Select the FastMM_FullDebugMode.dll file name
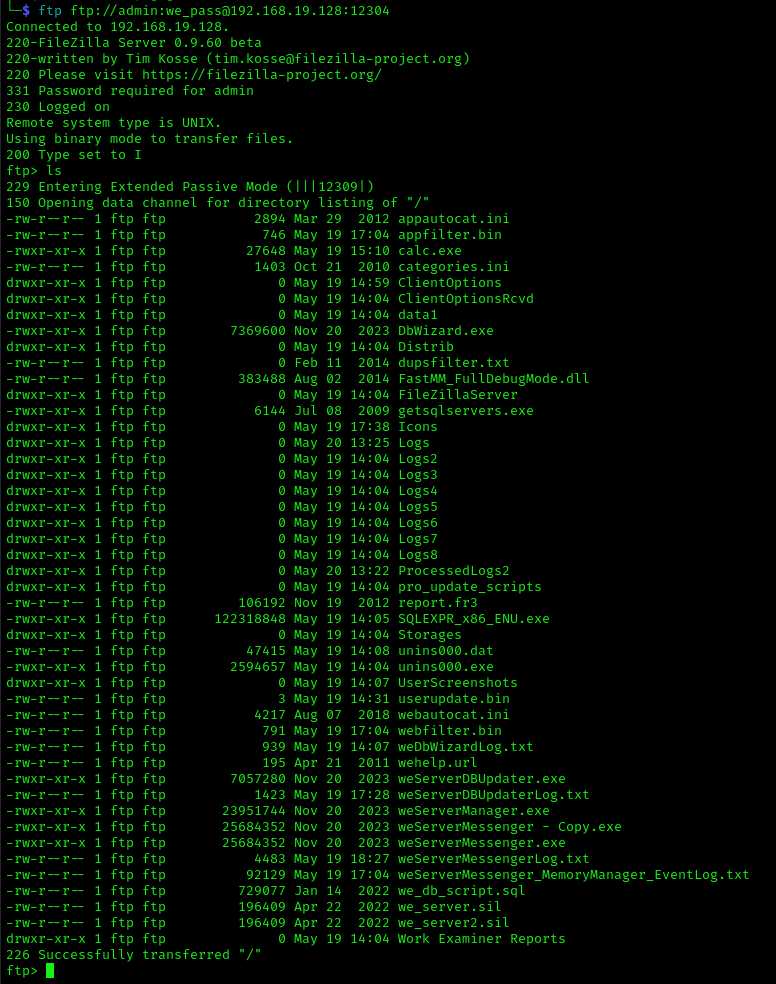The height and width of the screenshot is (984, 776). coord(494,379)
